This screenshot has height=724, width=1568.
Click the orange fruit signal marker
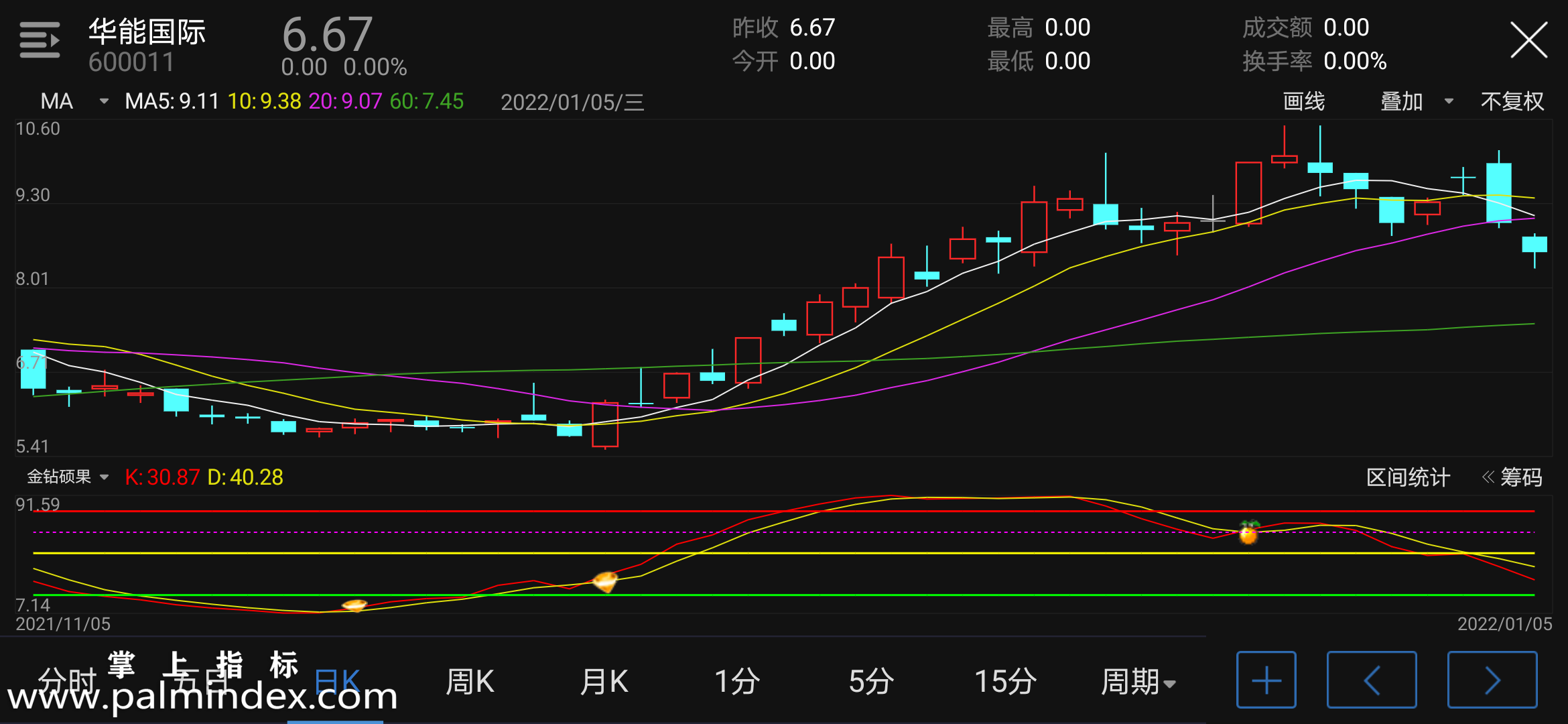(x=1248, y=532)
